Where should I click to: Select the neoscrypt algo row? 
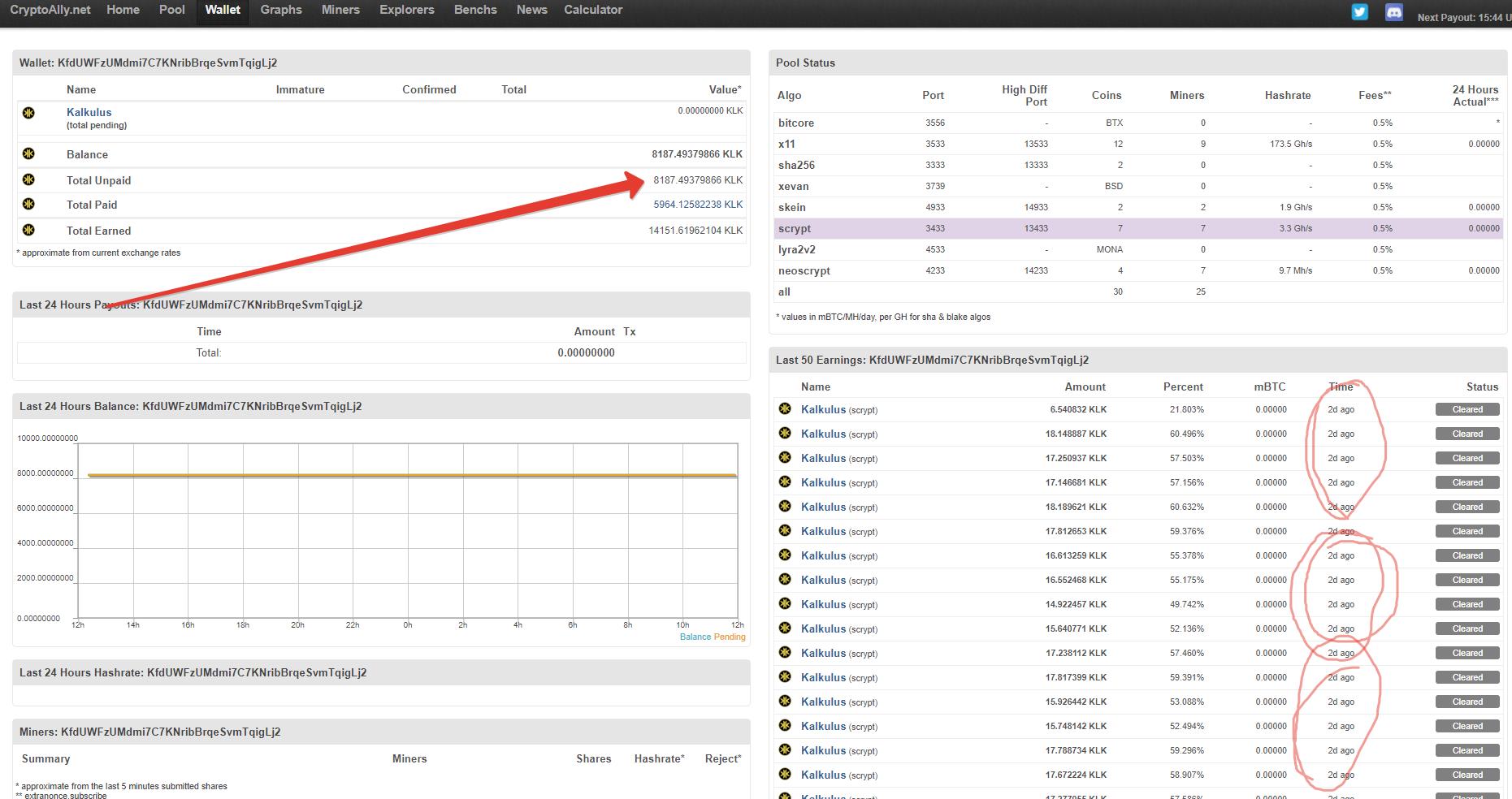tap(1139, 270)
